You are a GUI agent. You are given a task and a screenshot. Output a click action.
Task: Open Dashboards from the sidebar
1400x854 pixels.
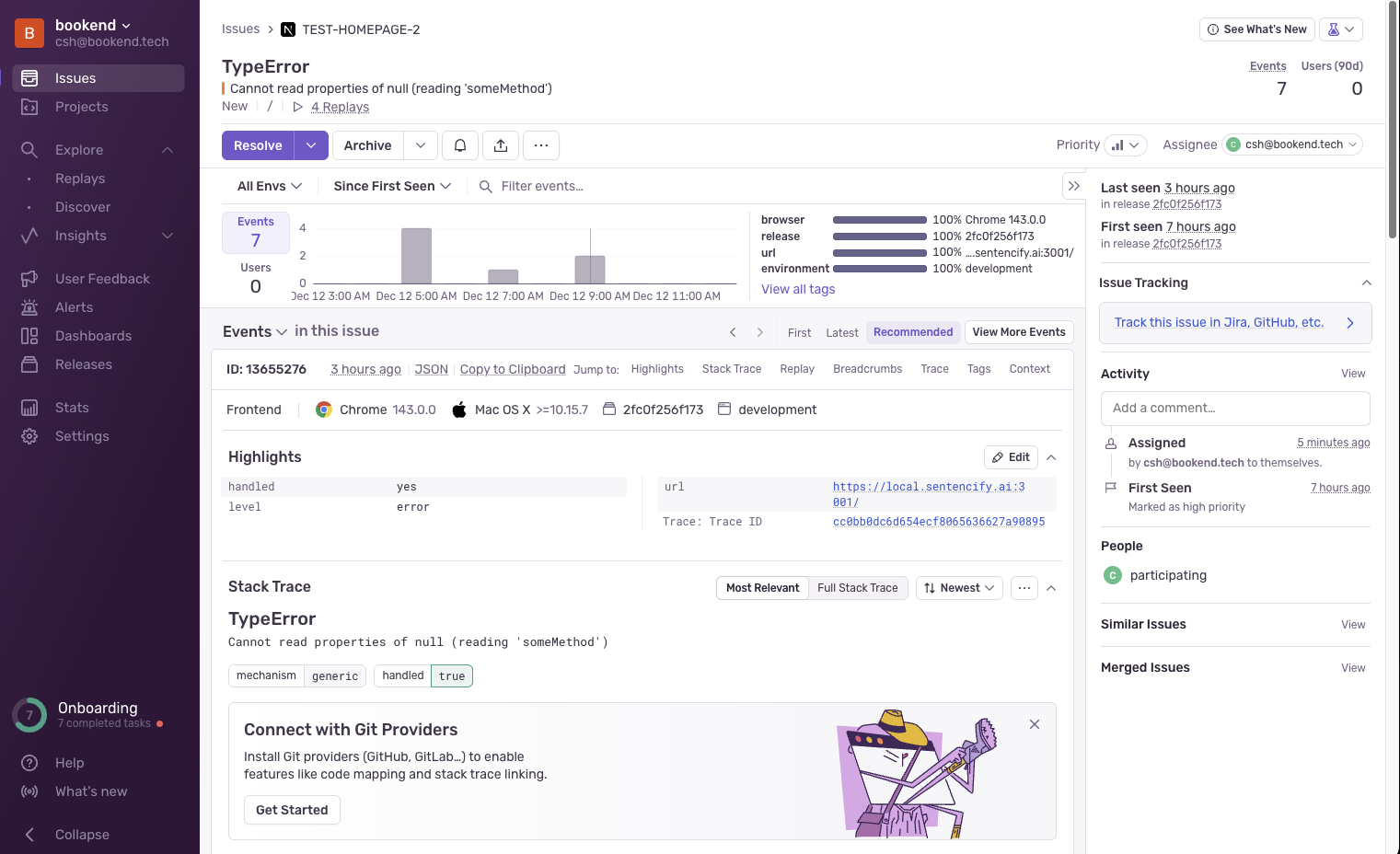pos(93,336)
